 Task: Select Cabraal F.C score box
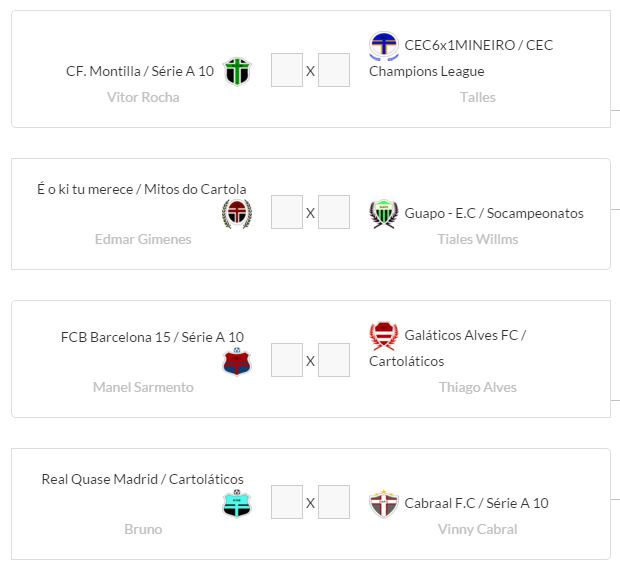pos(334,502)
